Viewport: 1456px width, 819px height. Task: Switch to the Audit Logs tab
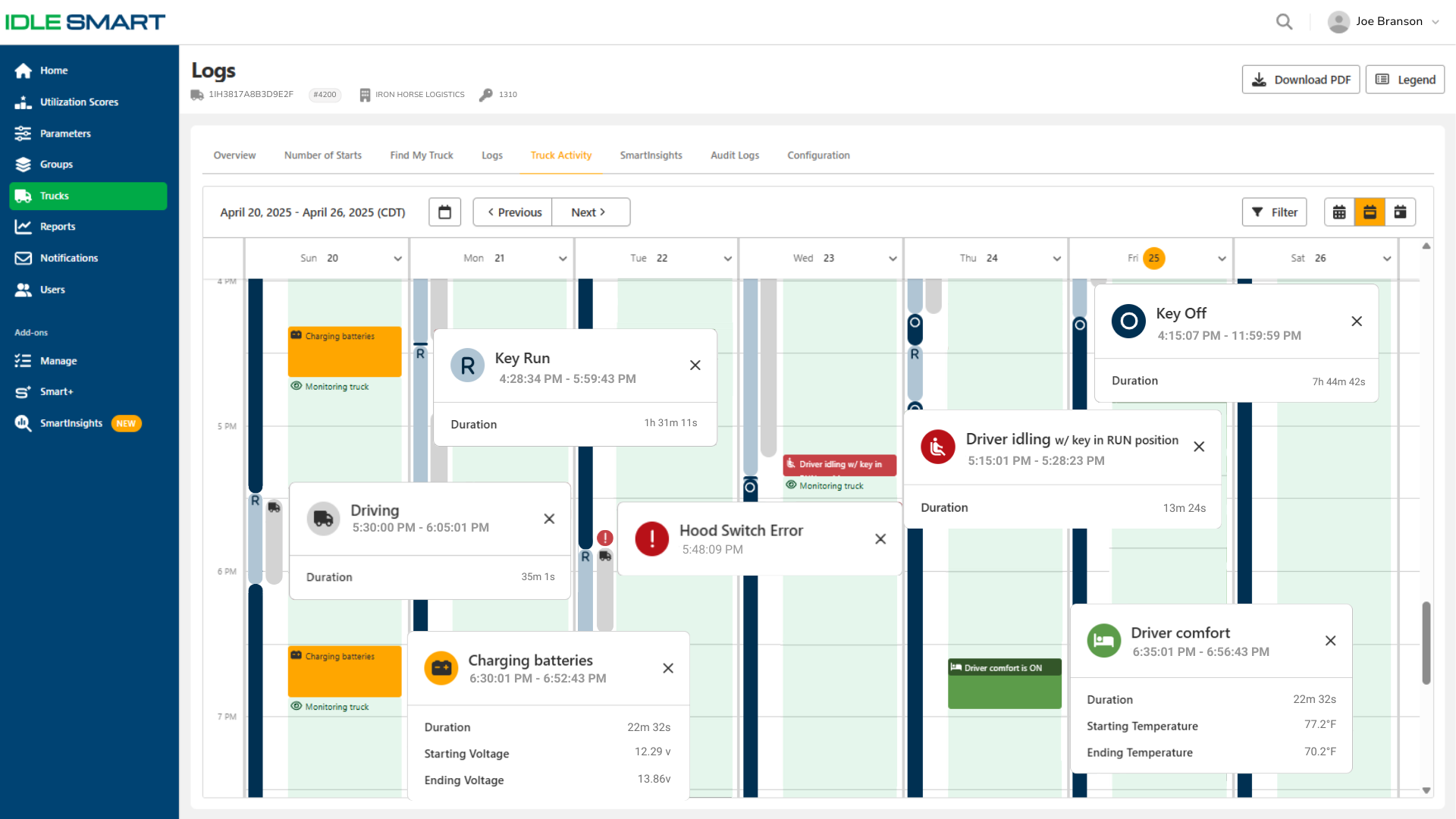734,155
